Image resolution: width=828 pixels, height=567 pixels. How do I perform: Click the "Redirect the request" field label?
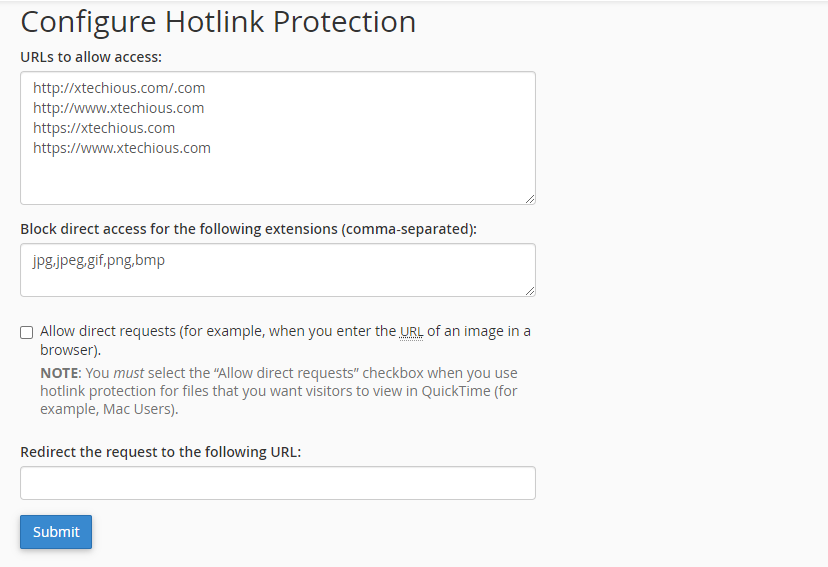click(x=160, y=452)
